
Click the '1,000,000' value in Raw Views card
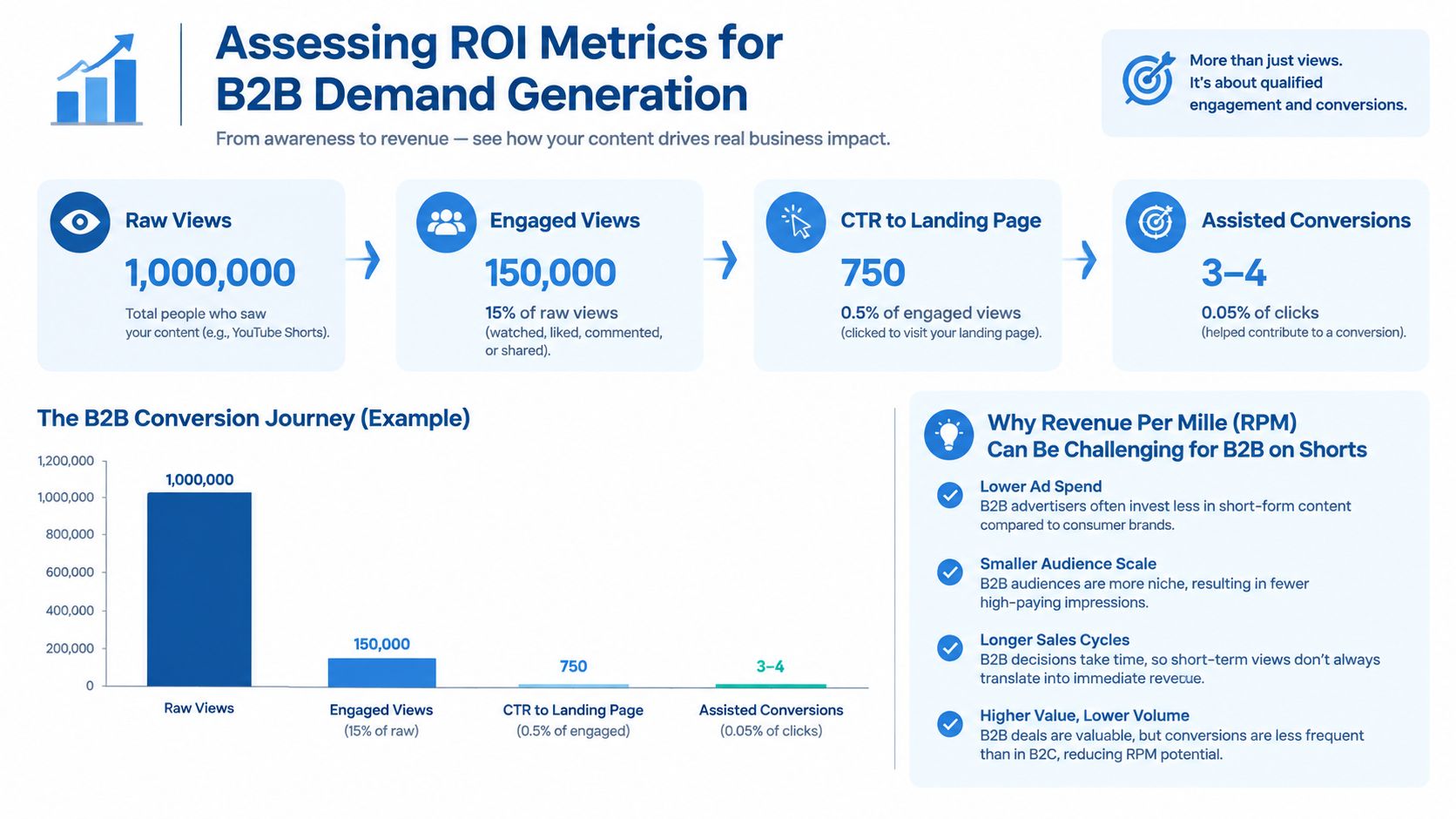(210, 273)
